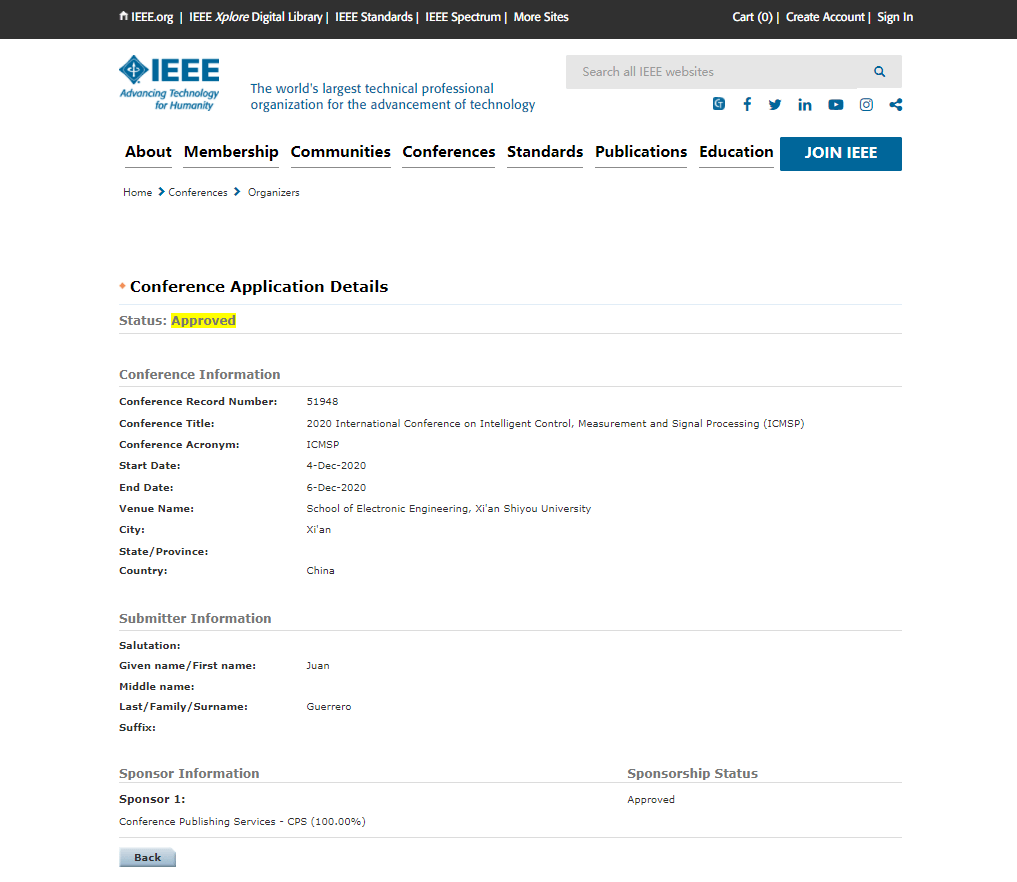Click the Sponsorship Status heading
1017x882 pixels.
693,773
